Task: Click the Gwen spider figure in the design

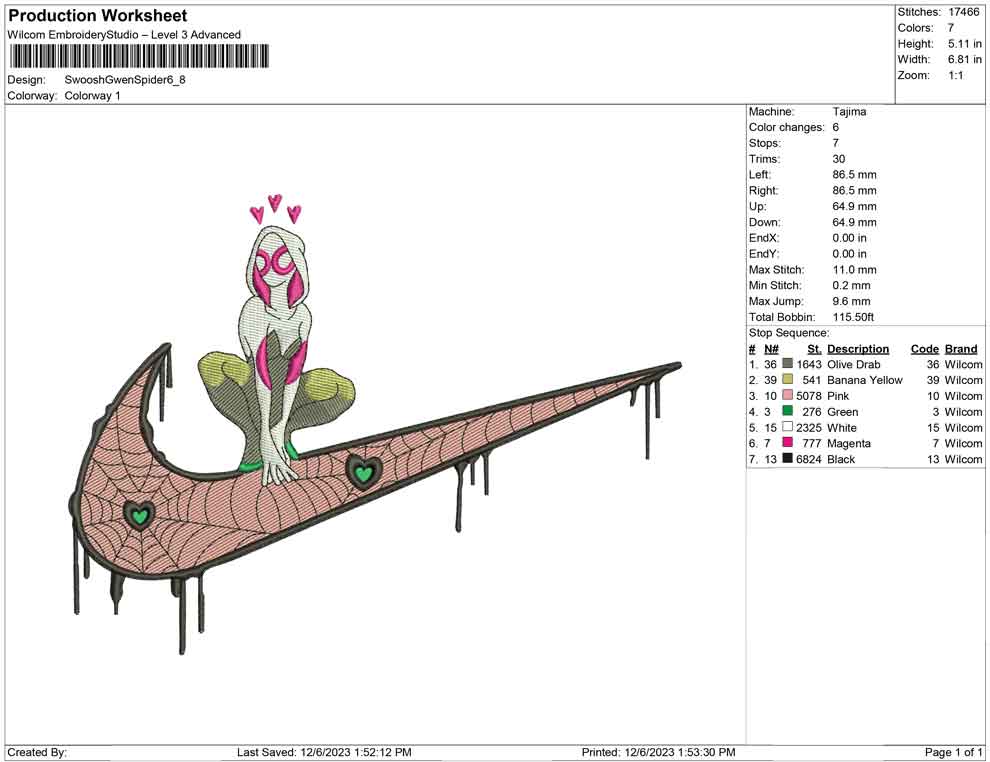Action: coord(275,354)
